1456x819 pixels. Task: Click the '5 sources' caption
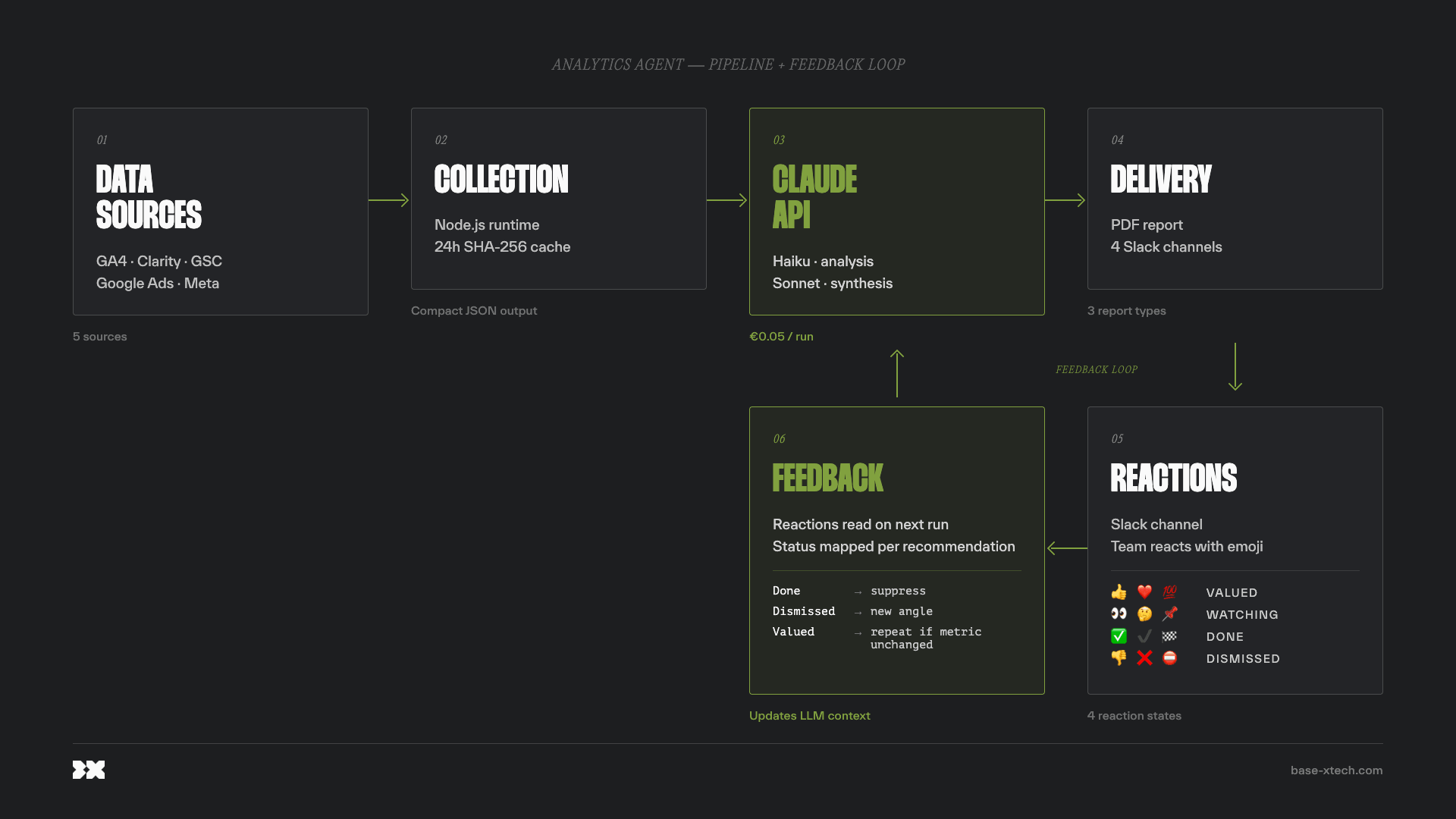pyautogui.click(x=100, y=337)
